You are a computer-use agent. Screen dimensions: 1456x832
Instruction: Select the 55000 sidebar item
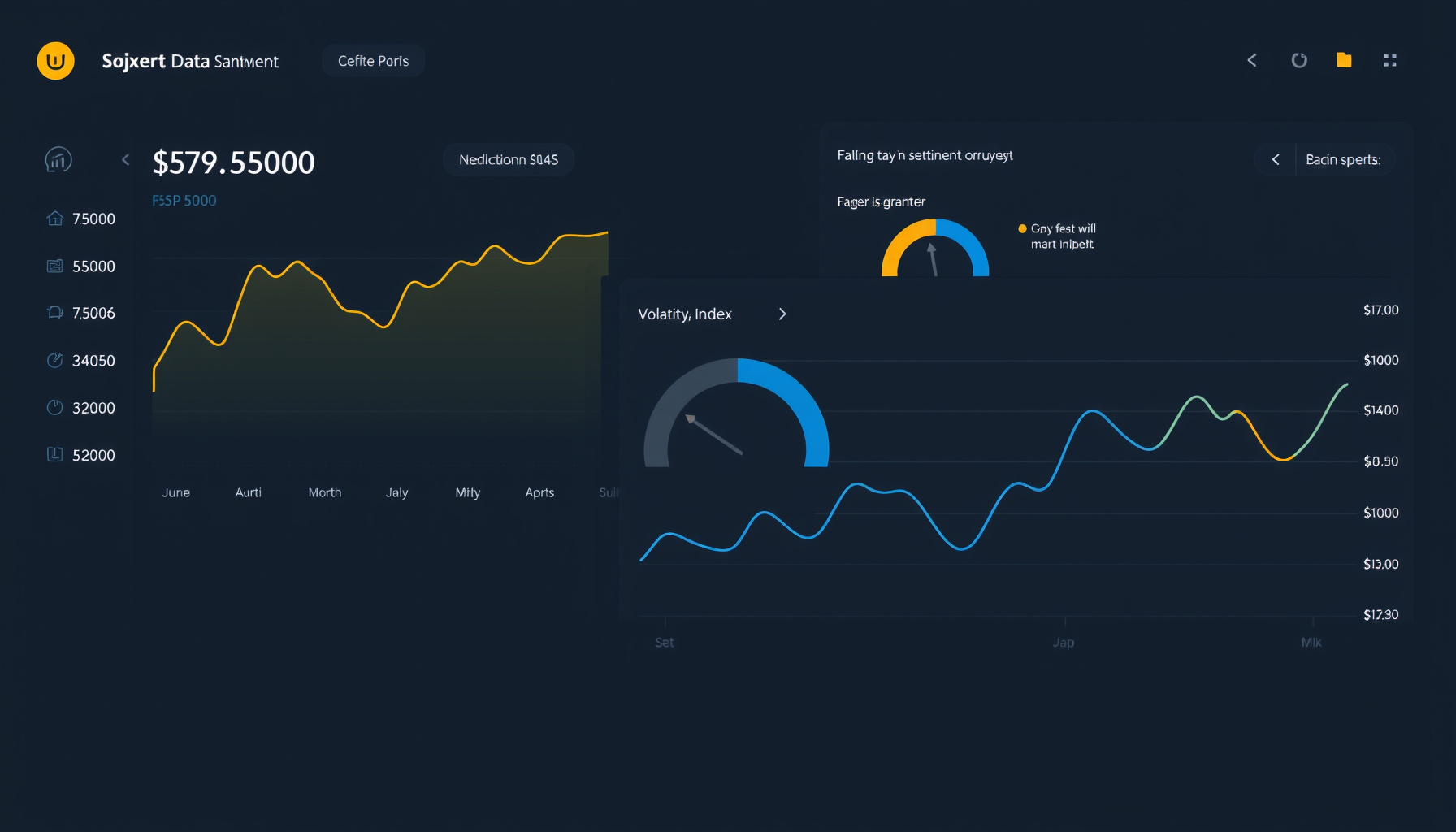(x=81, y=266)
